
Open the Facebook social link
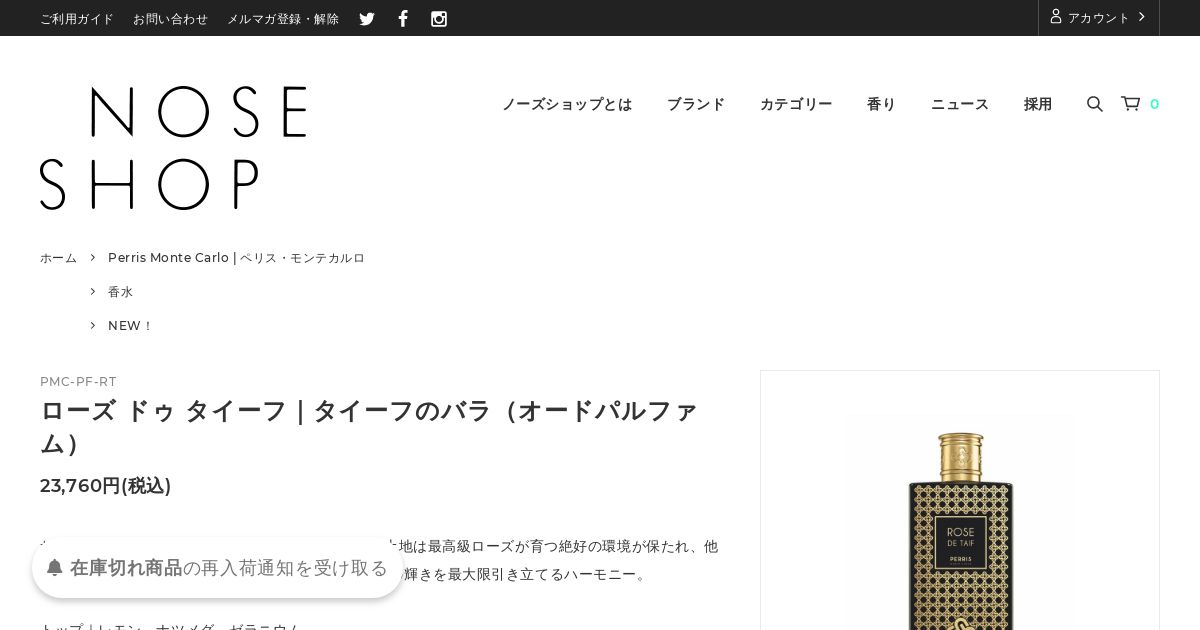(403, 19)
